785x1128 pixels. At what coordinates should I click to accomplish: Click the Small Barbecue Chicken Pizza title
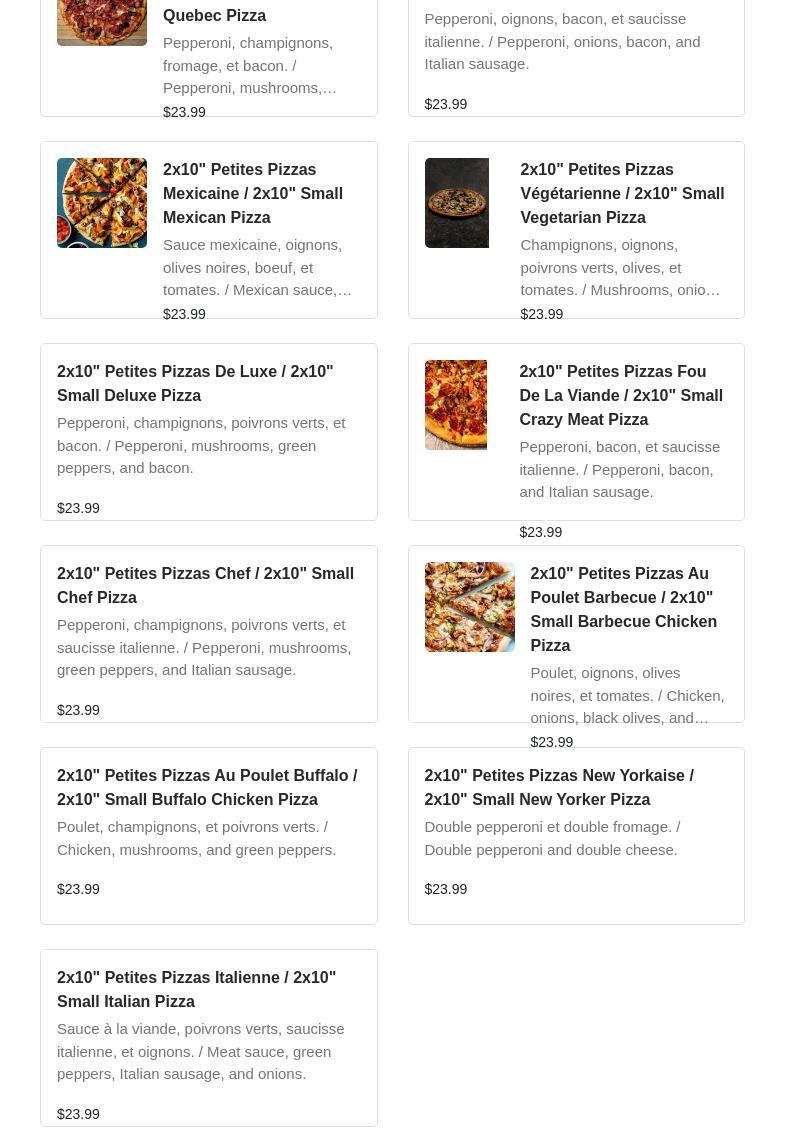(624, 609)
